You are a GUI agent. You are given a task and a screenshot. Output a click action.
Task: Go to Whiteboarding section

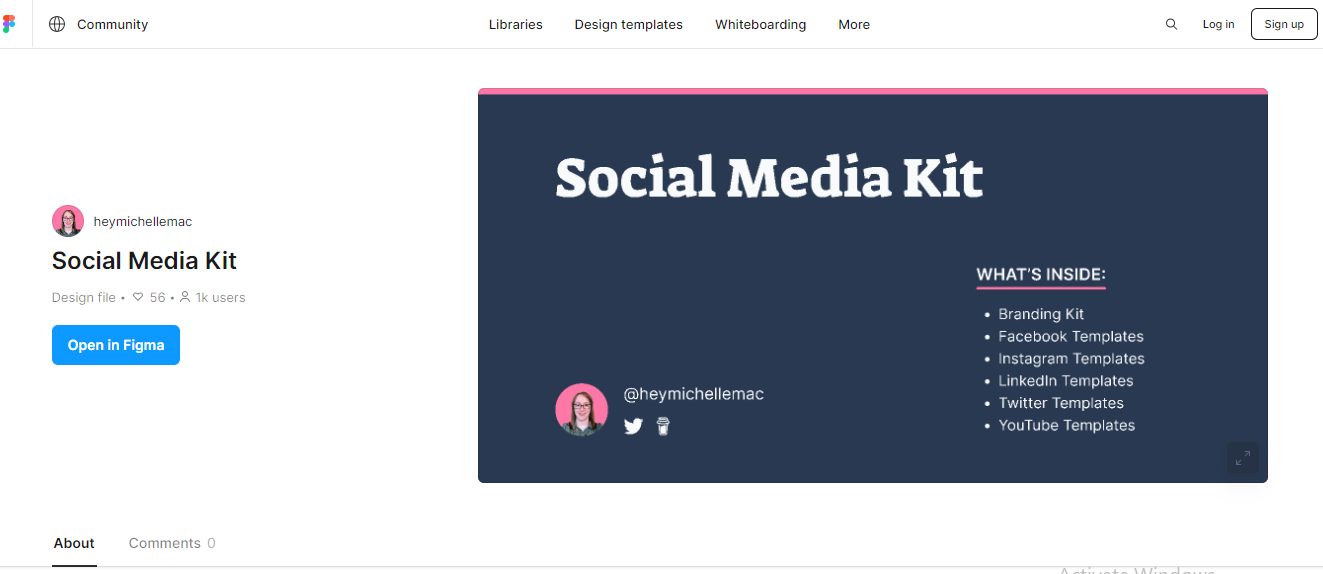click(x=760, y=24)
